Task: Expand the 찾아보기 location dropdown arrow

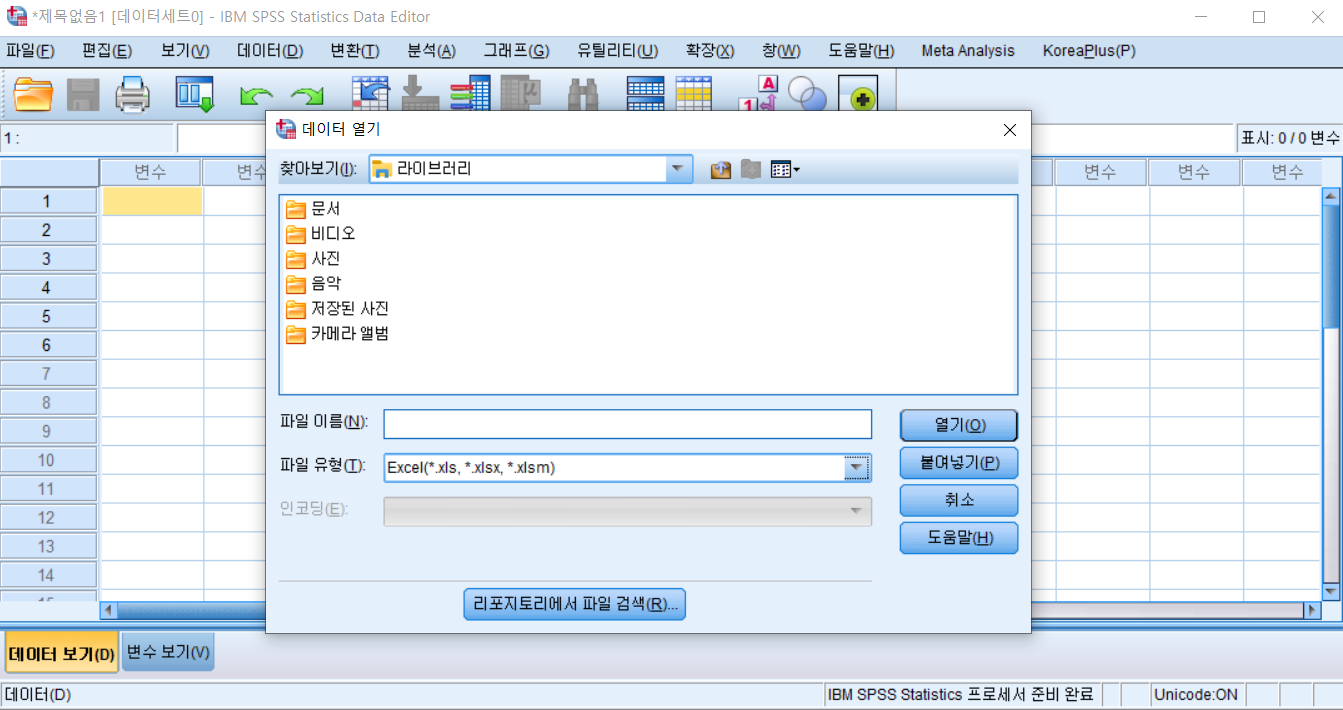Action: click(x=680, y=169)
